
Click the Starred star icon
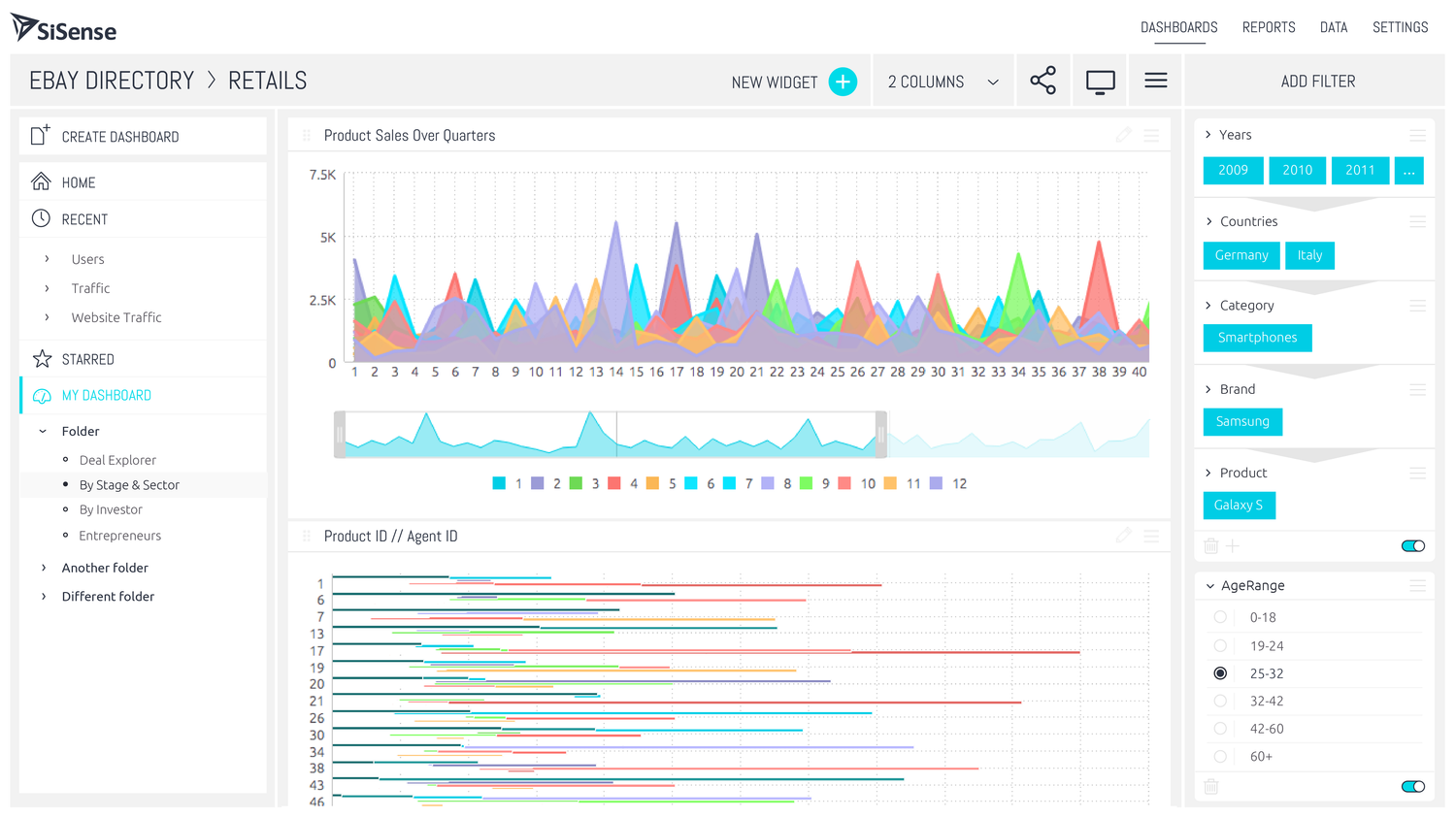[42, 359]
